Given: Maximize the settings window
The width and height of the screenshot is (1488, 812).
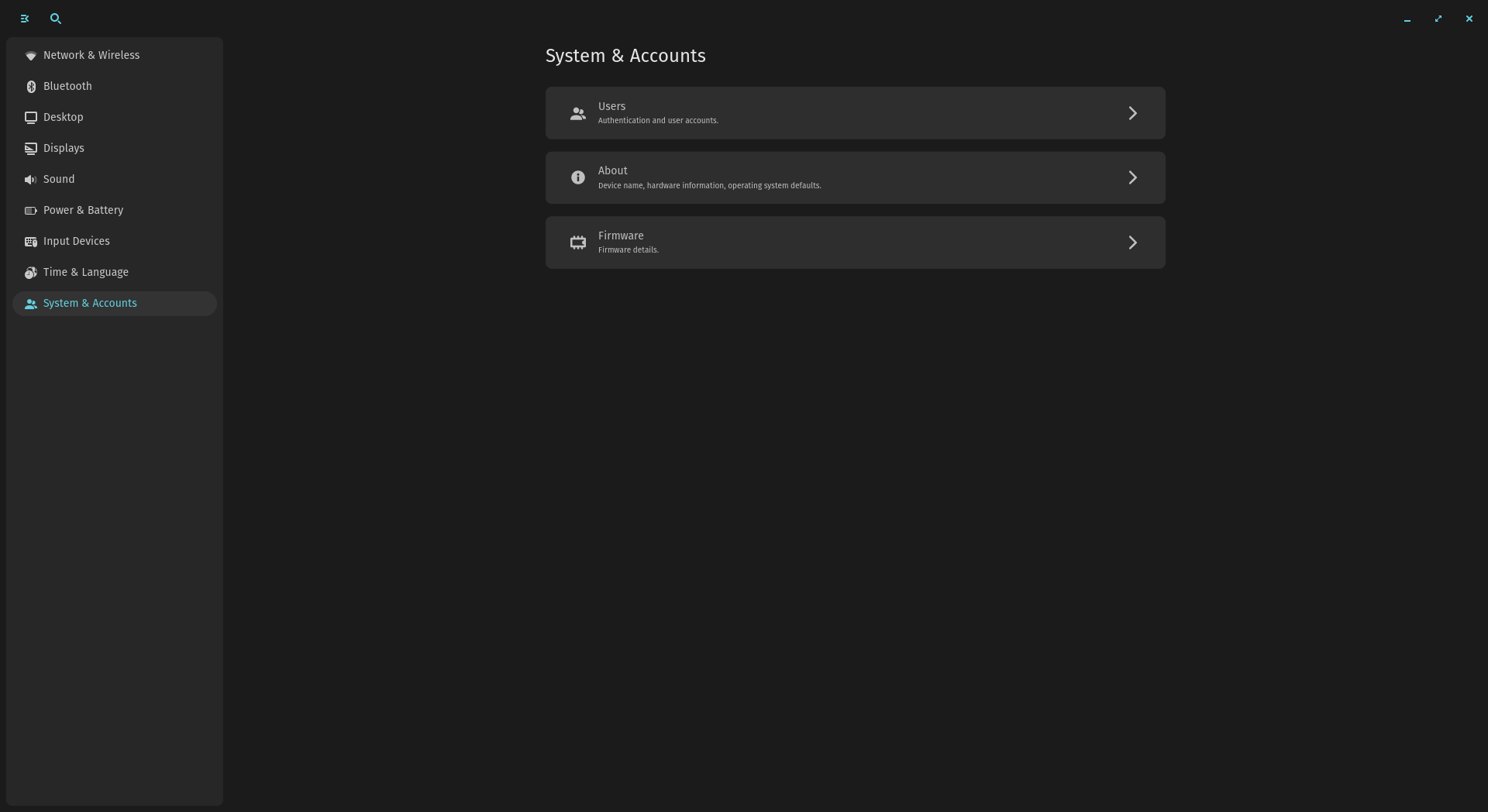Looking at the screenshot, I should 1438,19.
